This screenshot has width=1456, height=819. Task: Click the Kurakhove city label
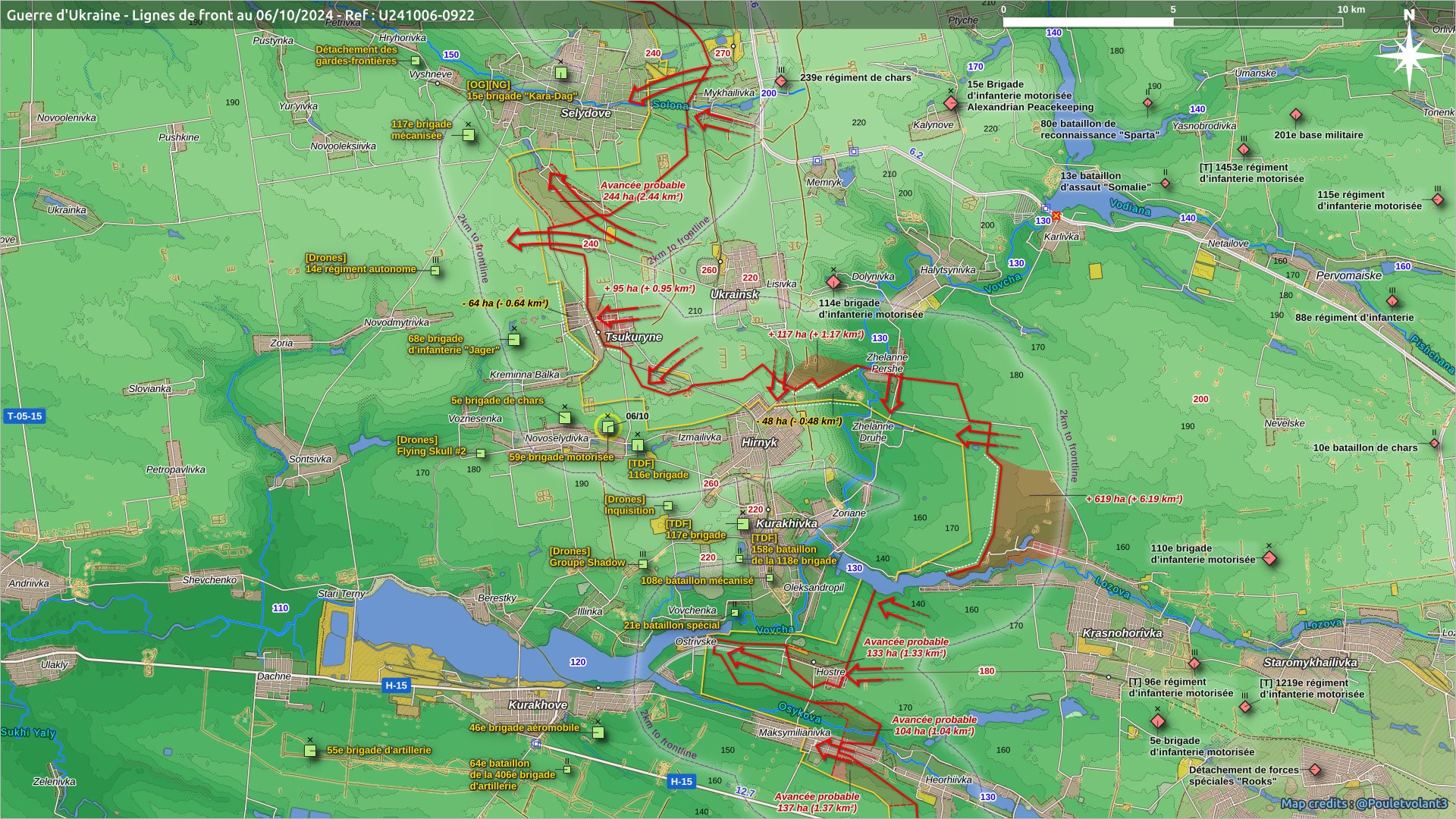coord(538,704)
